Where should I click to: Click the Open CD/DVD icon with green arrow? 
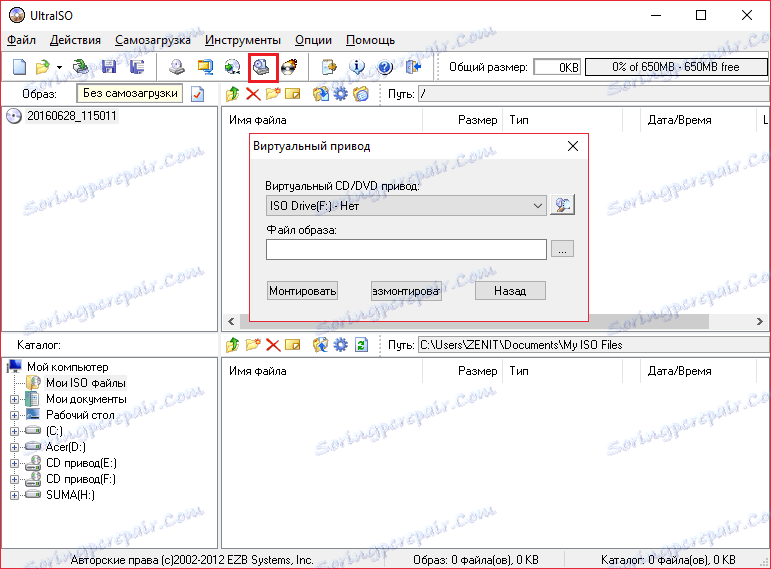click(x=81, y=67)
